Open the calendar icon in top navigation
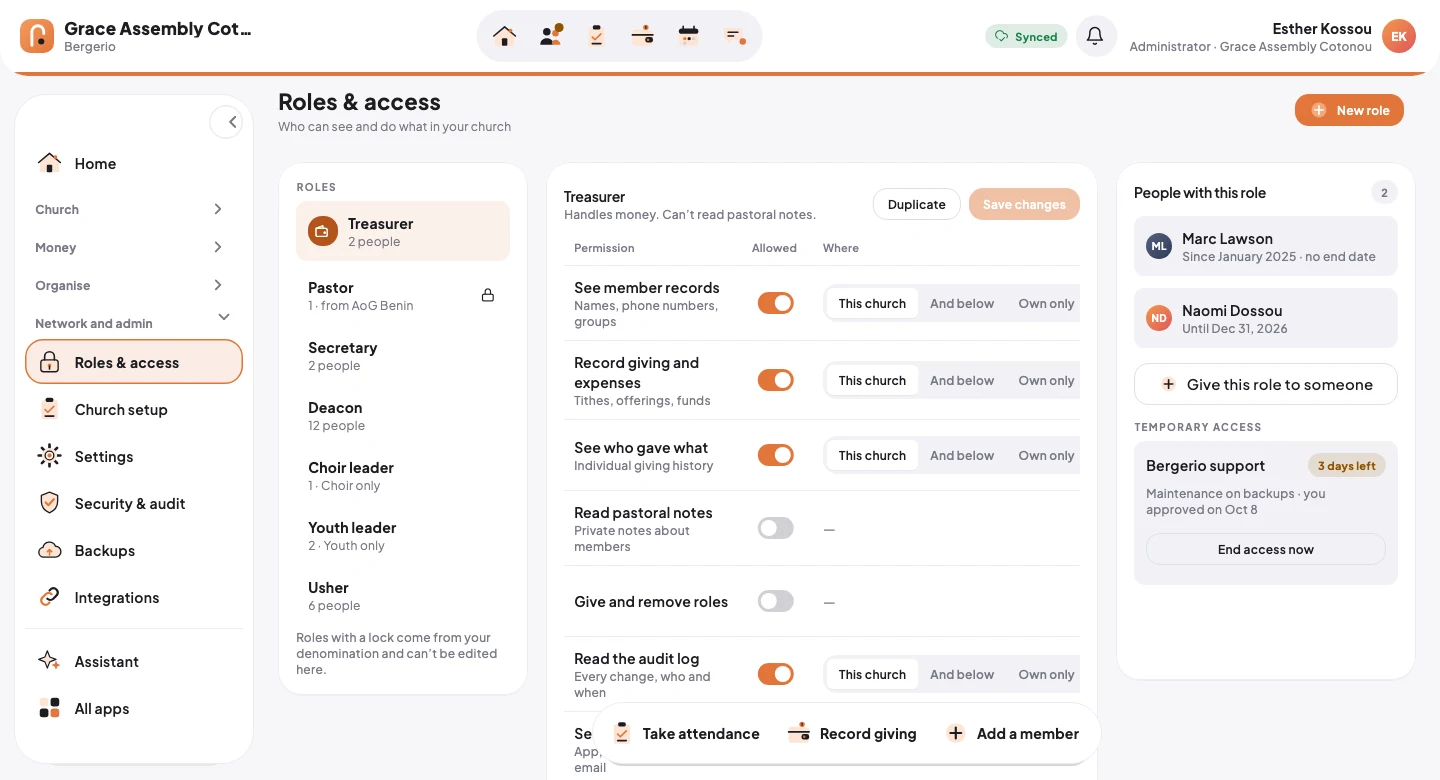The width and height of the screenshot is (1440, 780). [689, 36]
